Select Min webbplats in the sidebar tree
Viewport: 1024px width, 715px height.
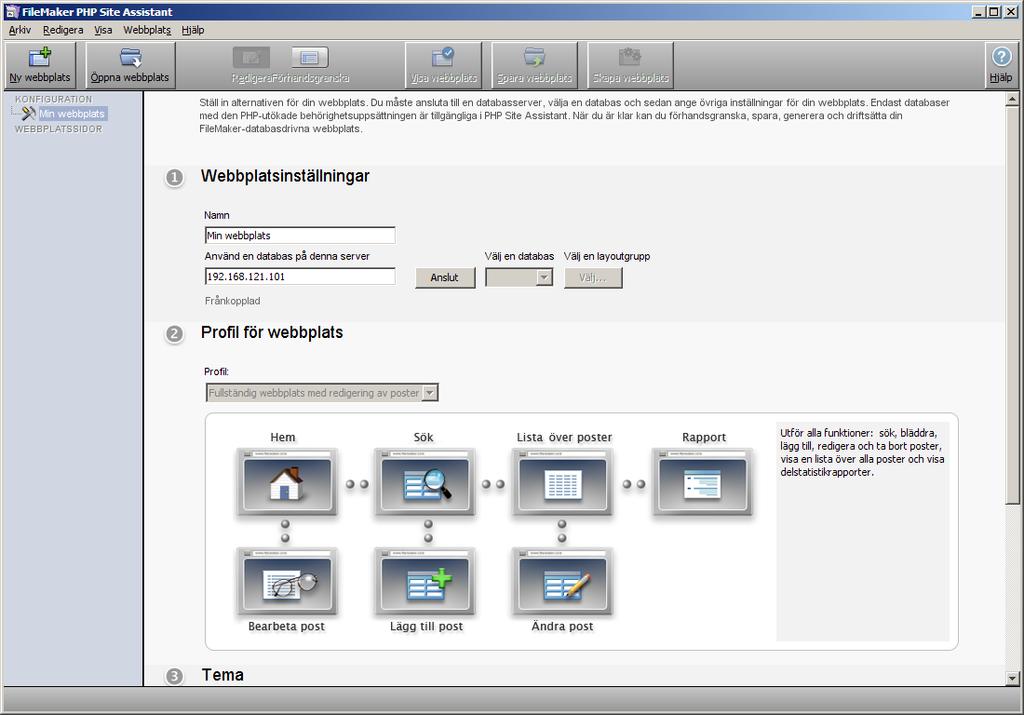[72, 114]
